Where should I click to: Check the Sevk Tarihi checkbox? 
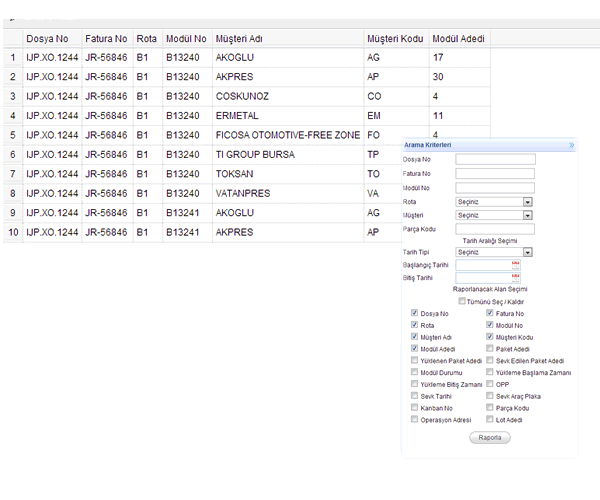pyautogui.click(x=414, y=396)
